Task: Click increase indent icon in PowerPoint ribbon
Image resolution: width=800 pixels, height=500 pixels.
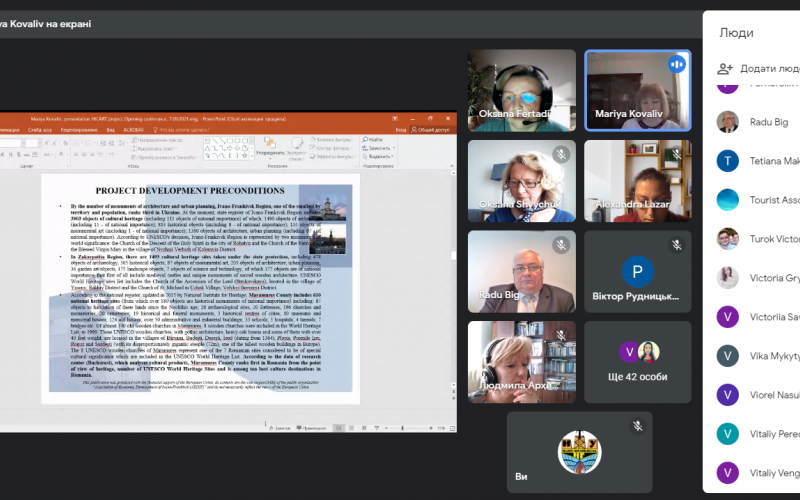Action: point(111,143)
